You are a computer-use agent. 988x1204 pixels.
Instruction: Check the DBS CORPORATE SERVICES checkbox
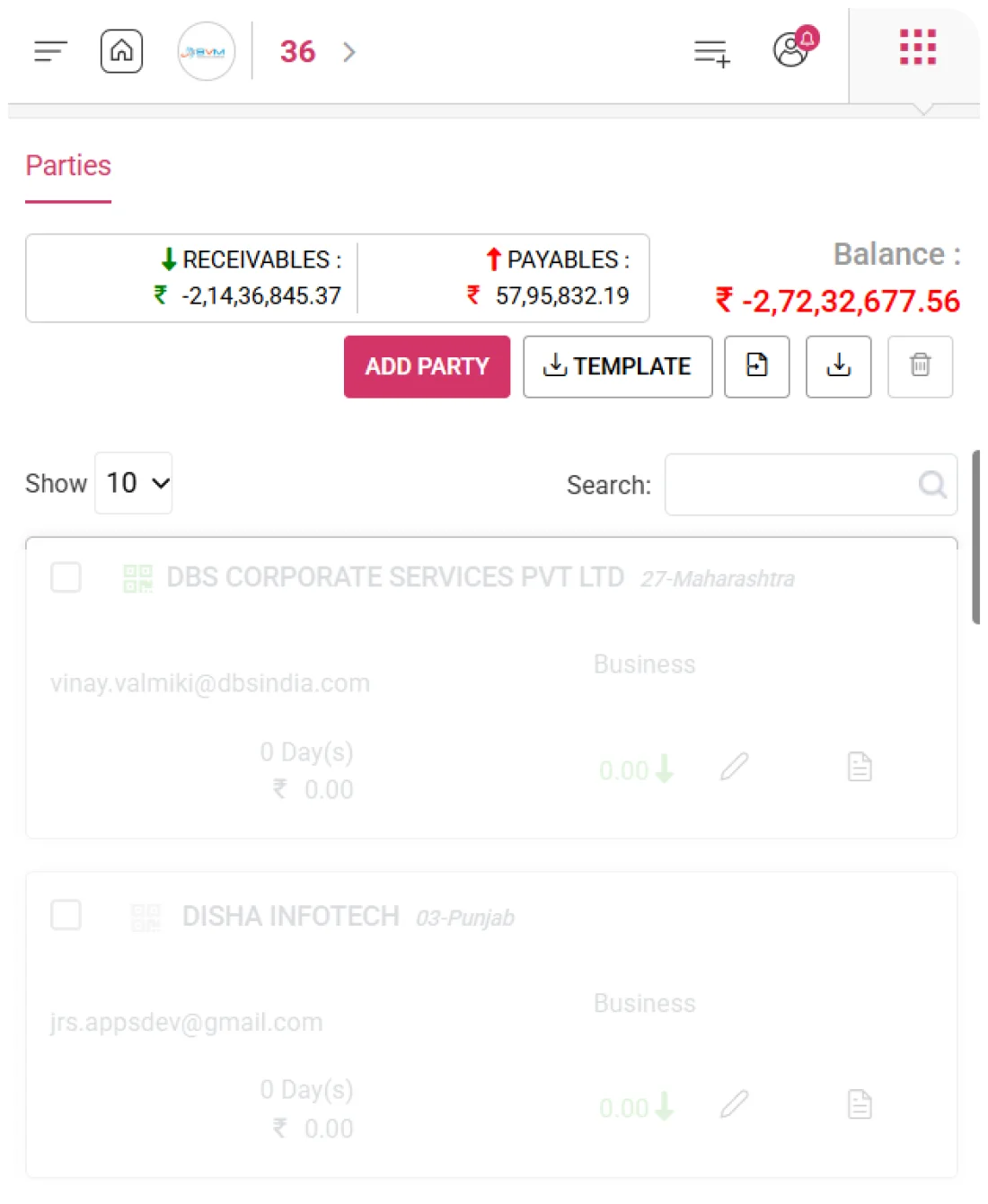coord(66,577)
